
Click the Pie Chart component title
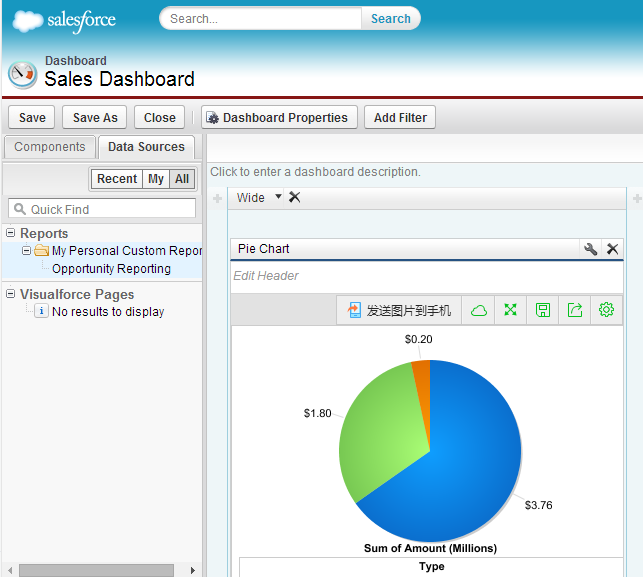point(264,249)
